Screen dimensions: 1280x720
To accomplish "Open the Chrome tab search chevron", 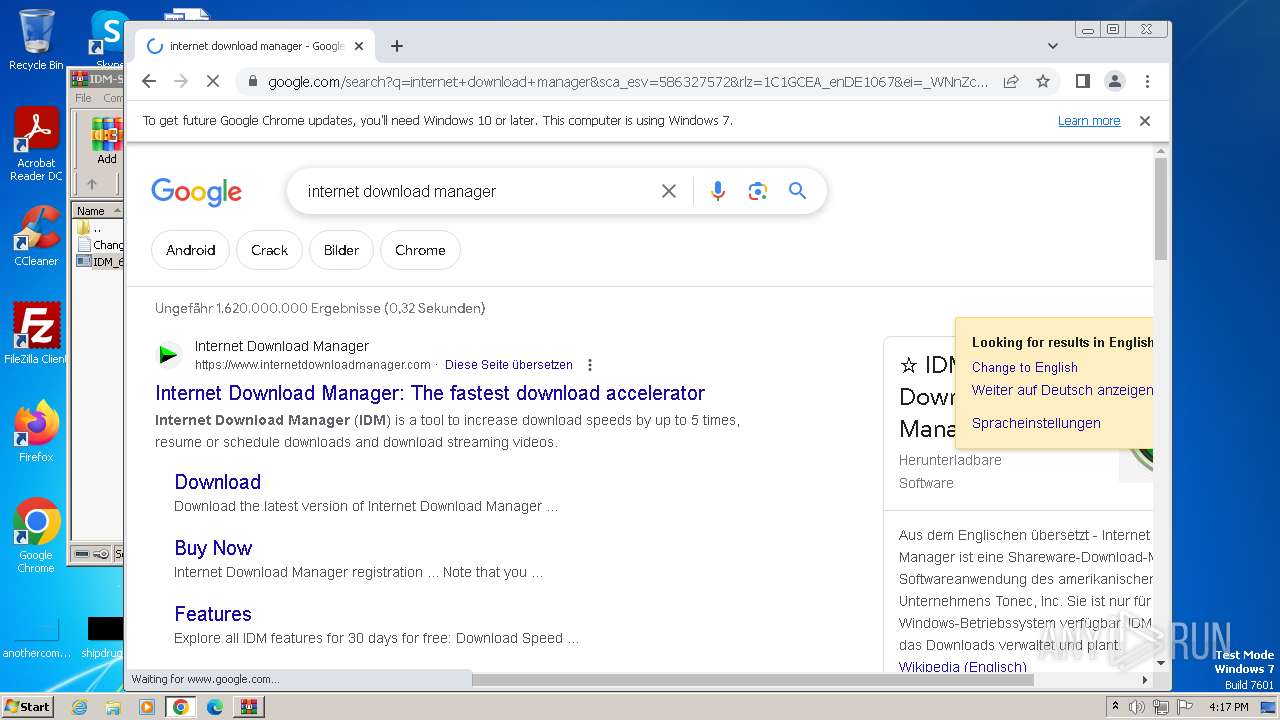I will pos(1052,46).
